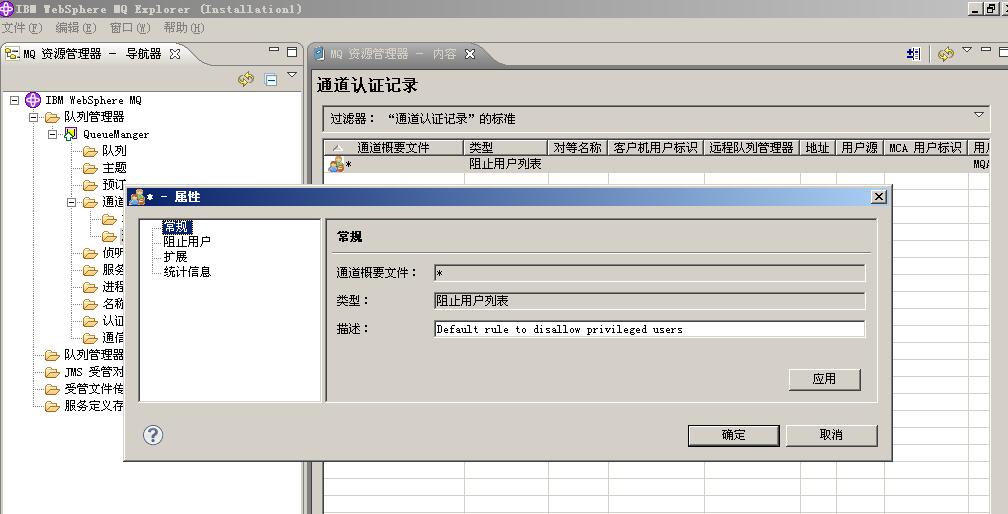
Task: Expand the 过滤器 filter bar dropdown arrow
Action: (x=978, y=115)
